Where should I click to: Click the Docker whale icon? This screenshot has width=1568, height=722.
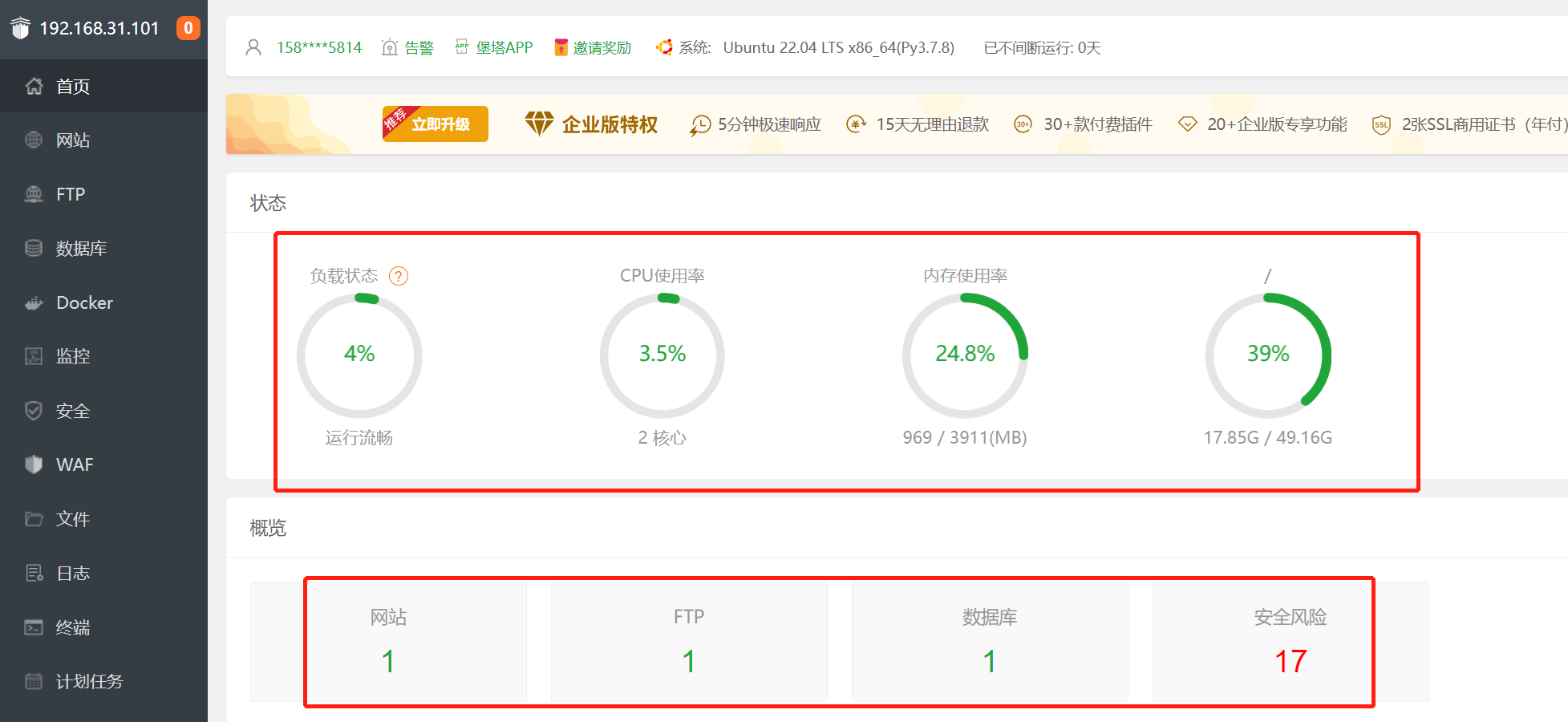tap(34, 302)
